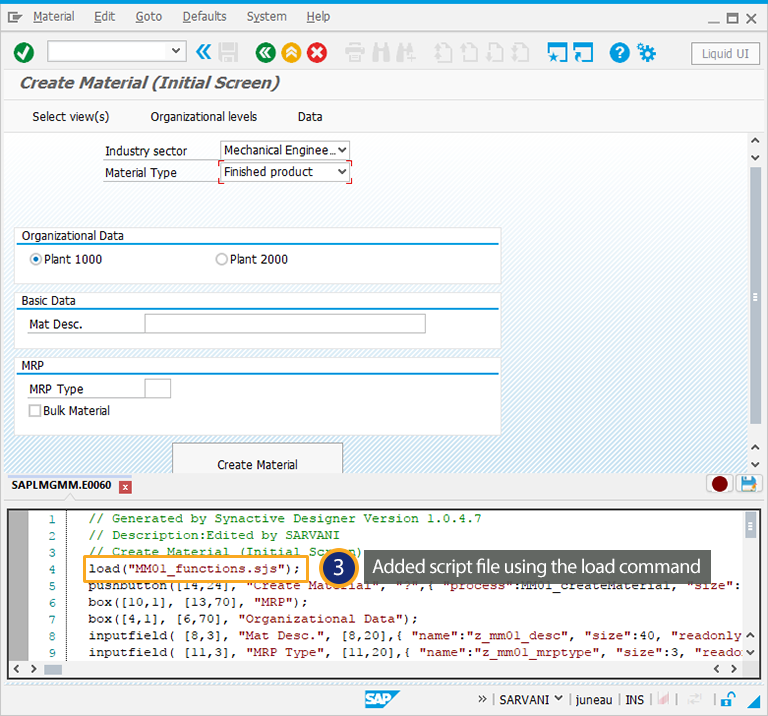Screen dimensions: 768x716
Task: Click the script editor bottom-right right arrow
Action: [733, 669]
